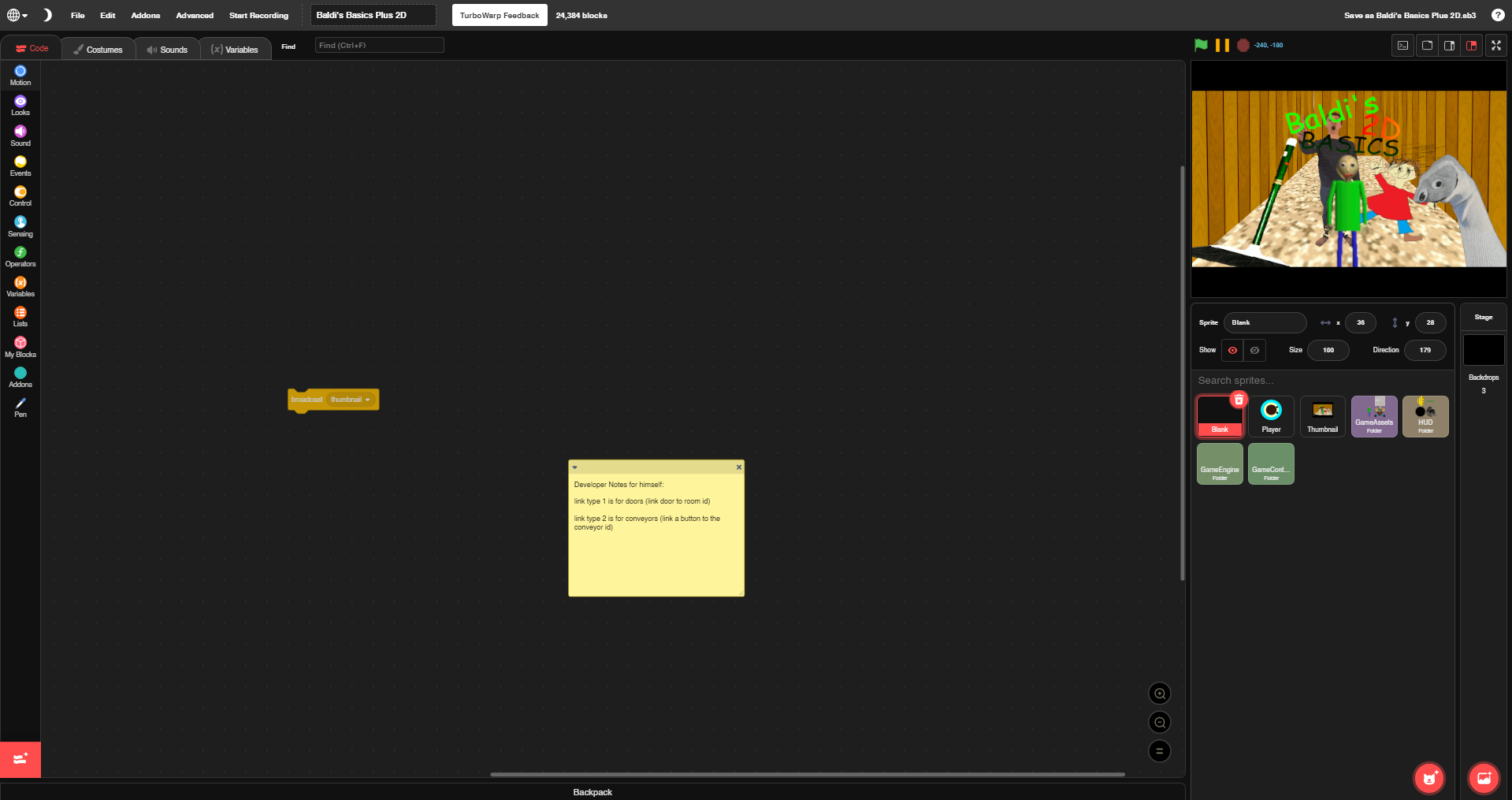The width and height of the screenshot is (1512, 800).
Task: Delete the Blank sprite via trash icon
Action: tap(1239, 400)
